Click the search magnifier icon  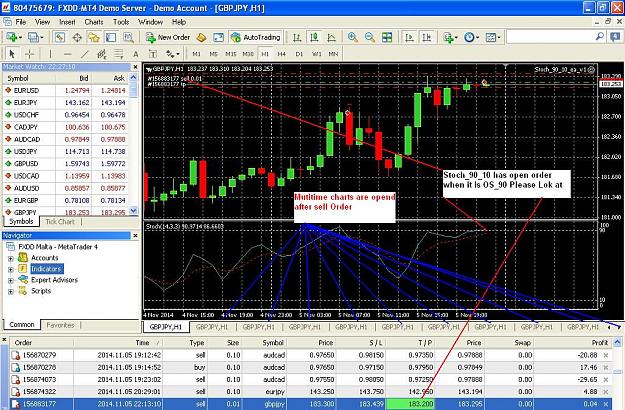pos(600,37)
